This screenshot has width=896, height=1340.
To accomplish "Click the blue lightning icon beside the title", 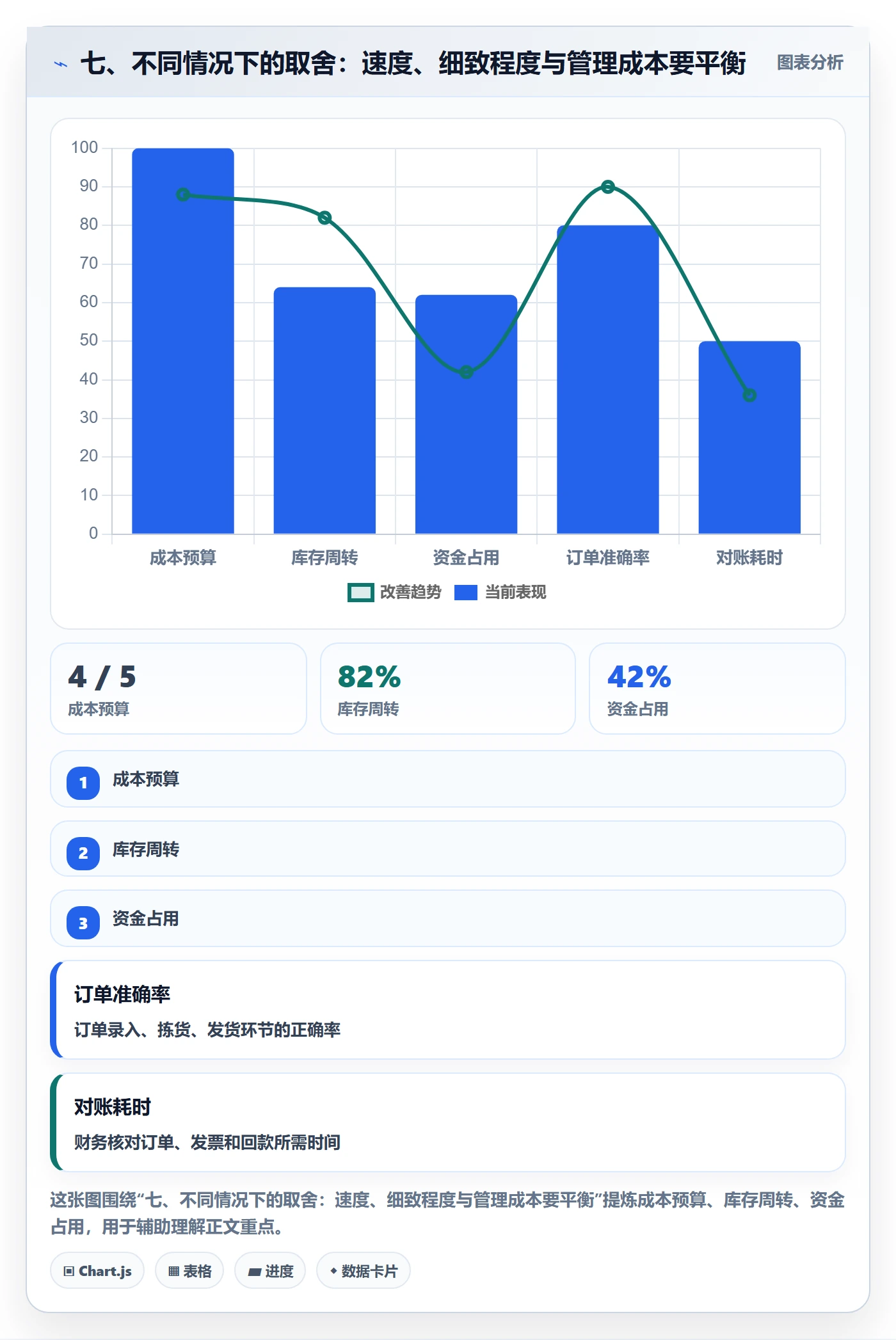I will click(60, 64).
